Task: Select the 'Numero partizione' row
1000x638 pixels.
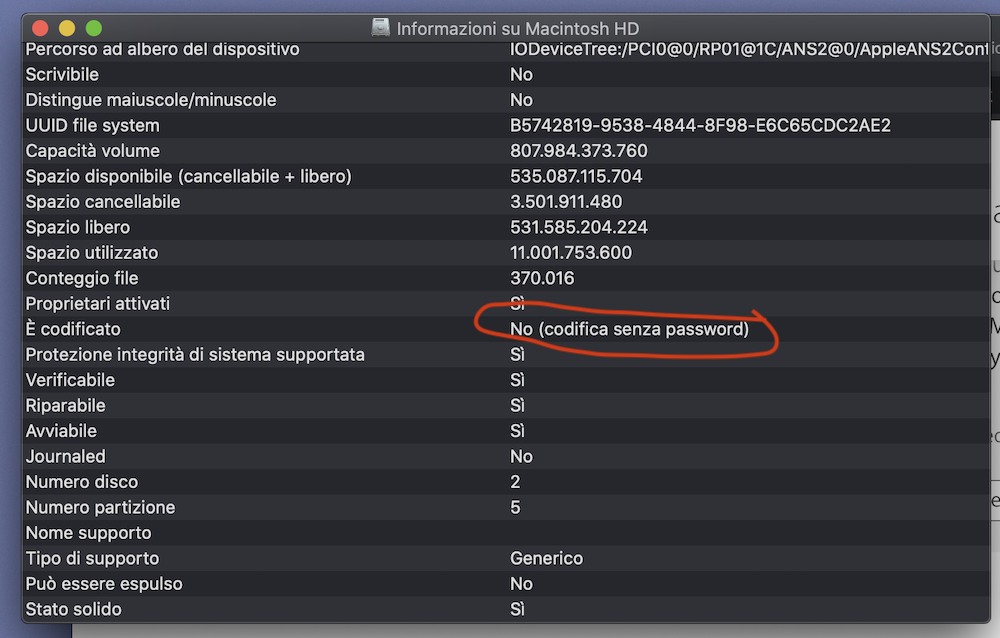Action: pos(100,507)
